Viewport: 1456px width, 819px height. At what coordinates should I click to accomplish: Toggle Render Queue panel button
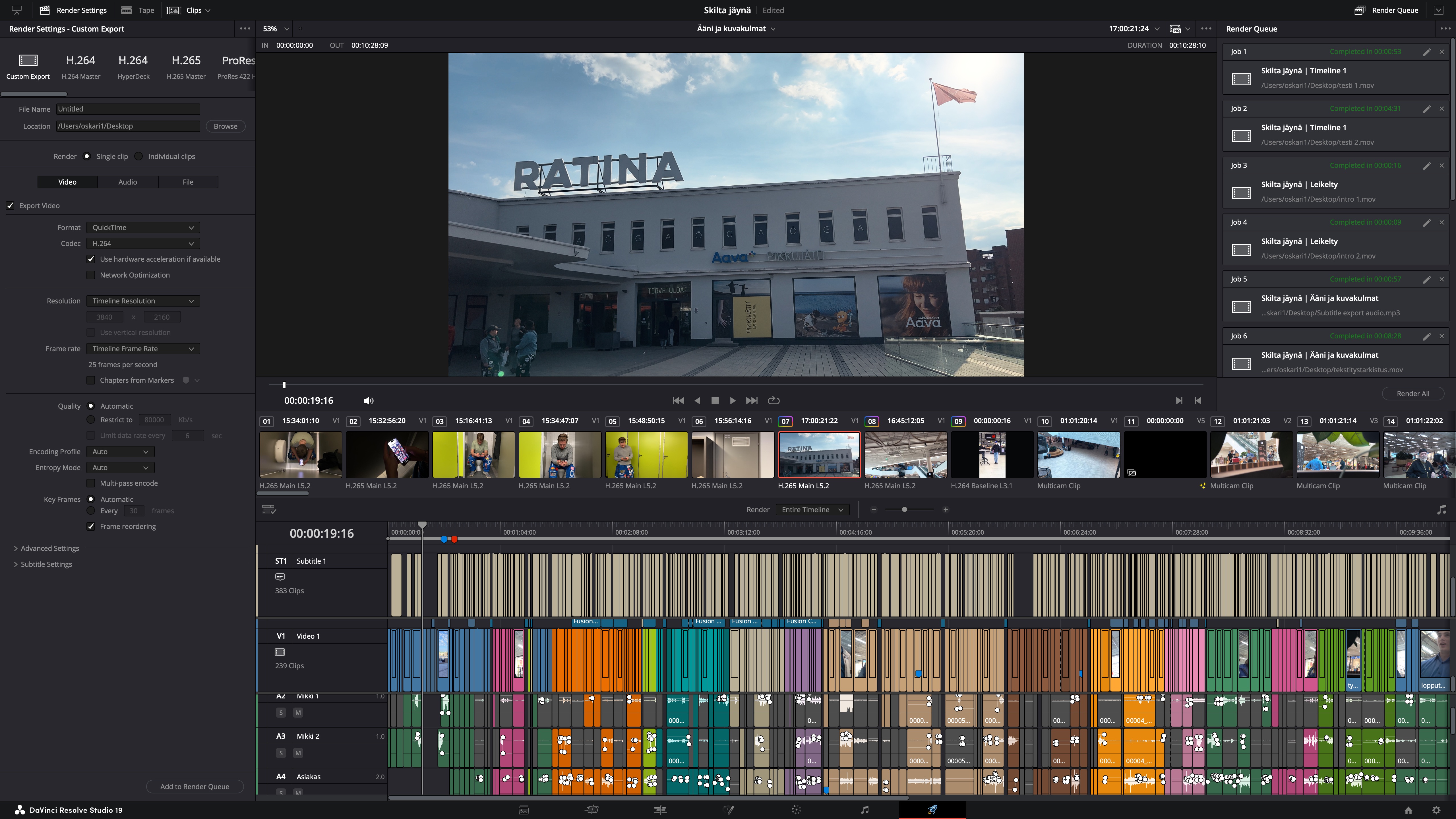click(x=1386, y=10)
